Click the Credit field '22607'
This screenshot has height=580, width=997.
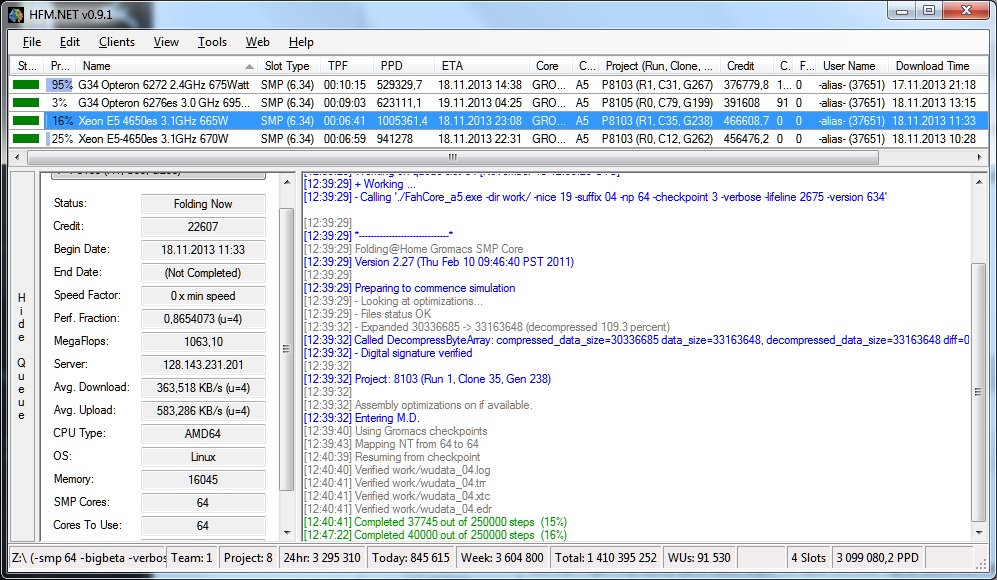203,226
